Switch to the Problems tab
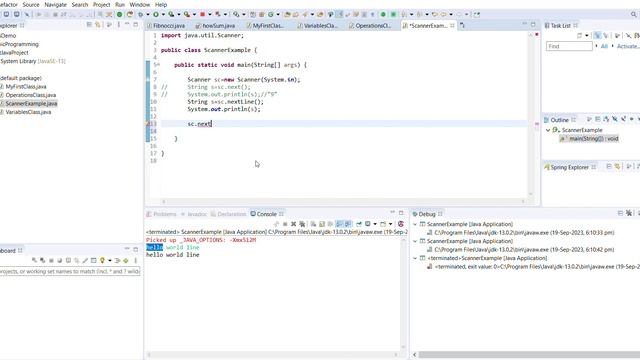The height and width of the screenshot is (360, 640). [x=162, y=214]
